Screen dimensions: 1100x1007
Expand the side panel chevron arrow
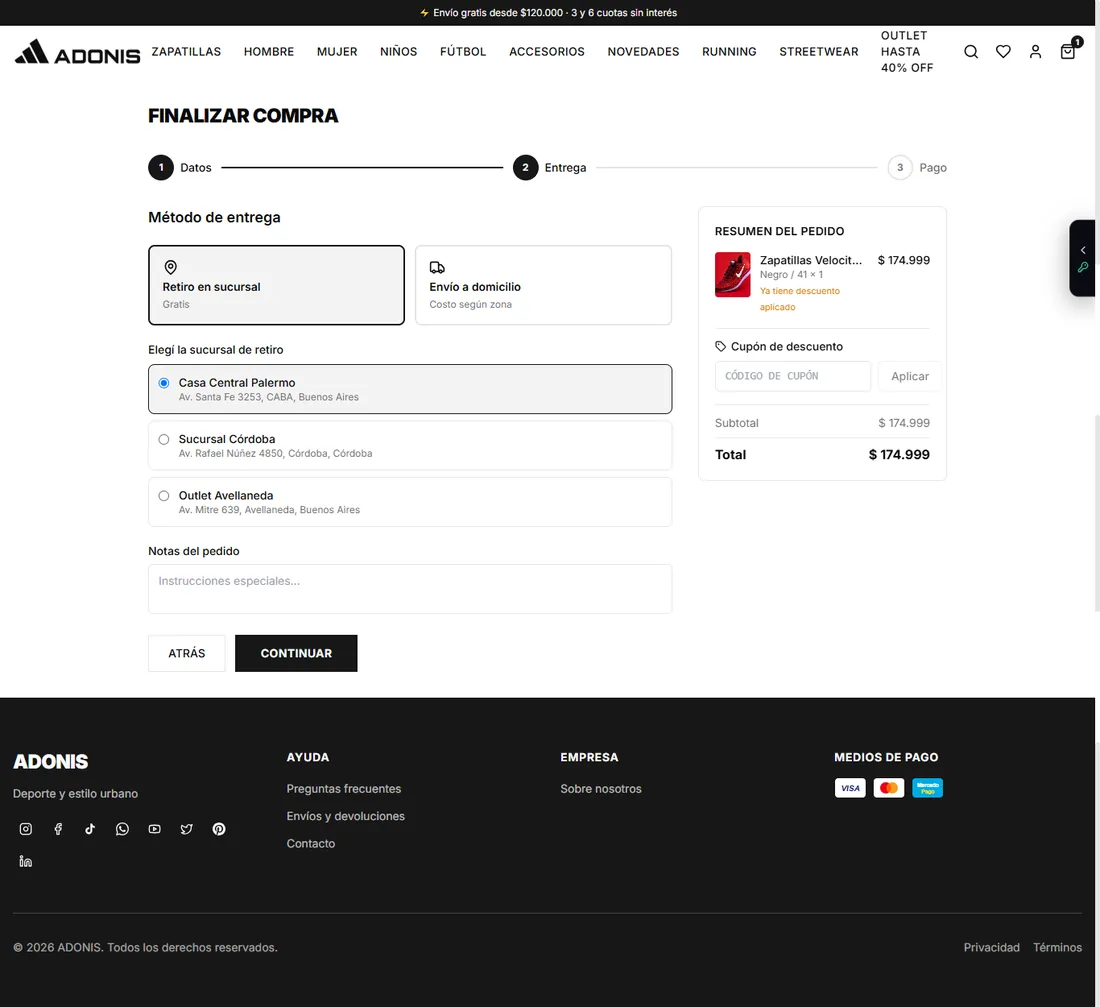point(1083,250)
